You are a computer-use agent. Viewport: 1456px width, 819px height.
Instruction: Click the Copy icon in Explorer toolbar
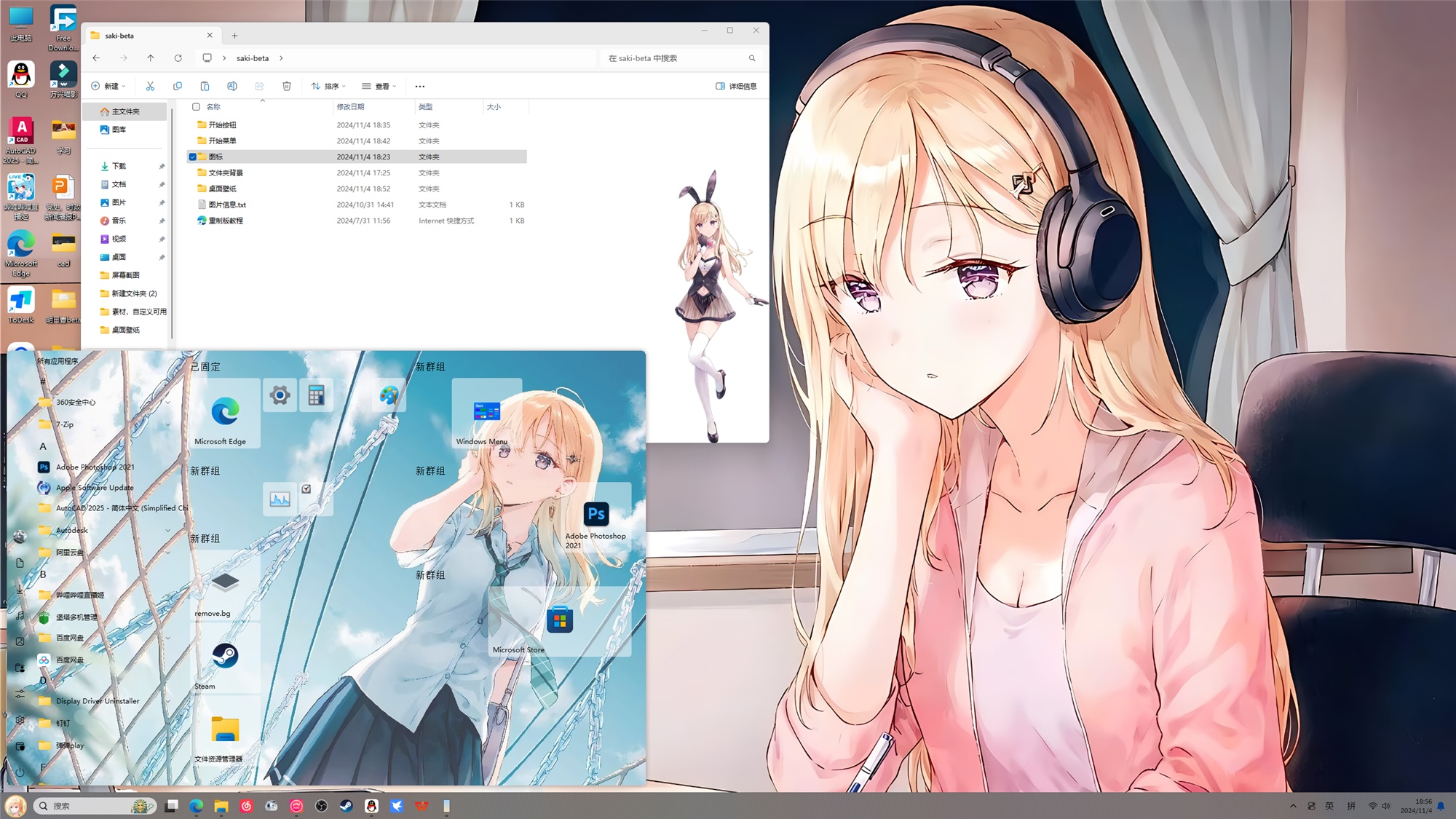point(178,86)
